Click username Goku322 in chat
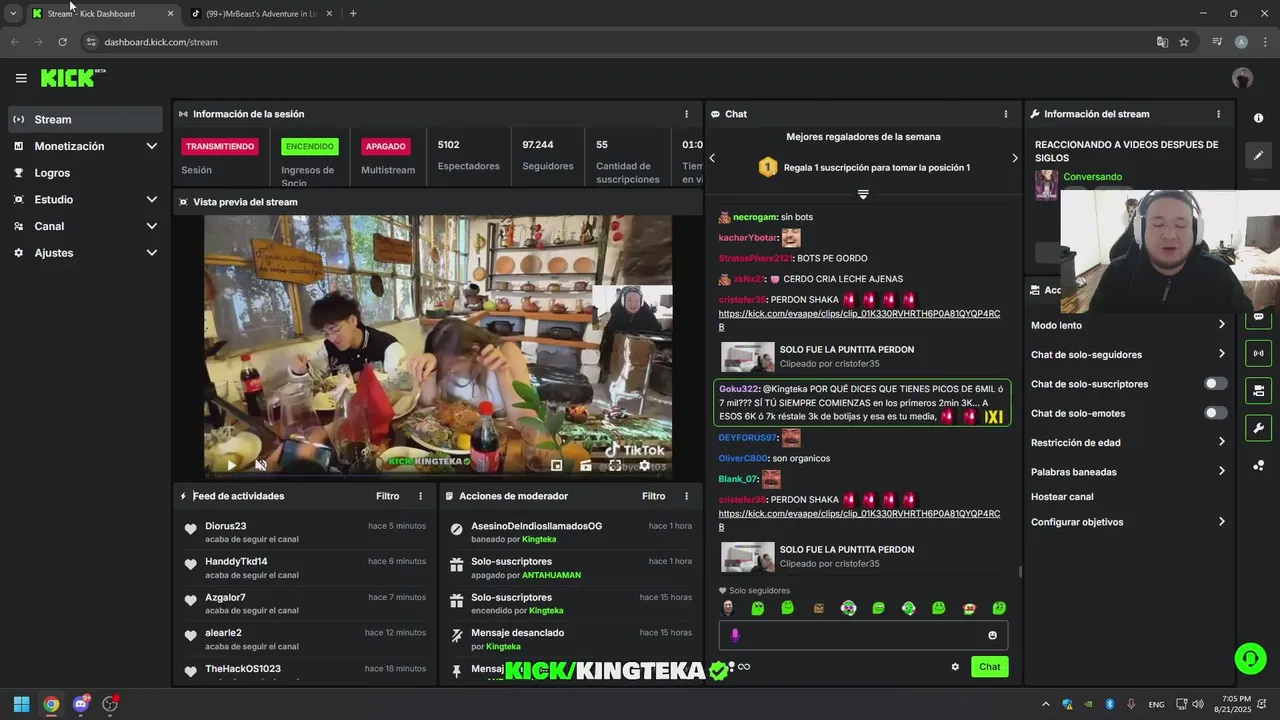The image size is (1280, 720). (740, 389)
